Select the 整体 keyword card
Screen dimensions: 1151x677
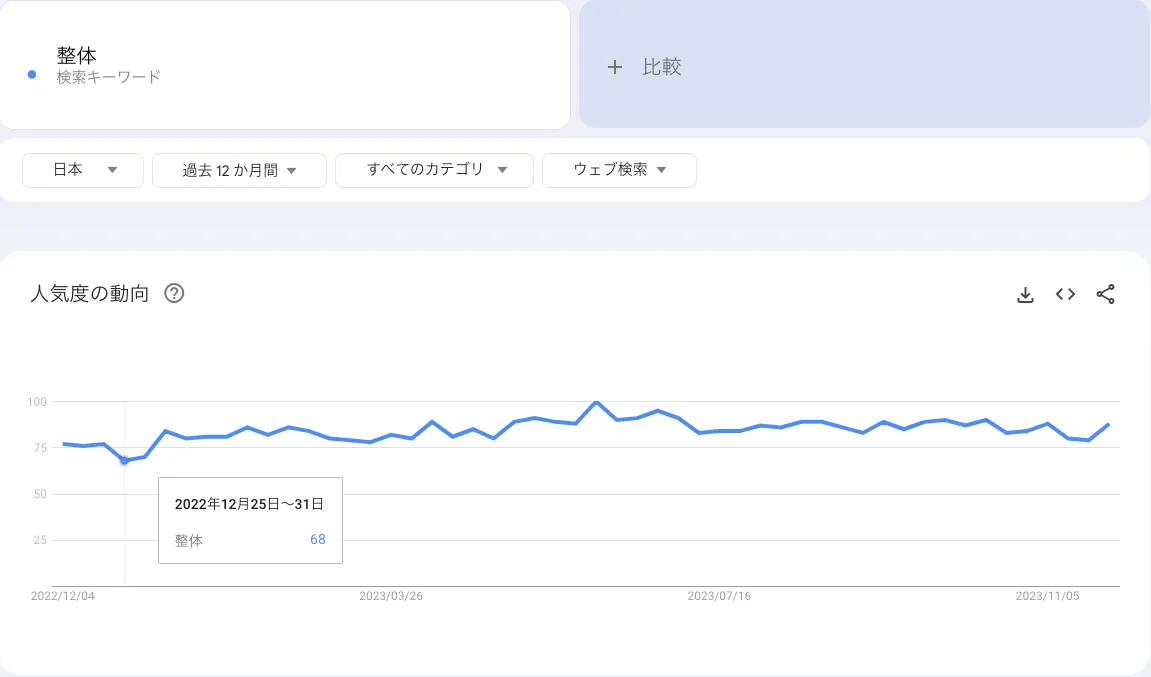(285, 64)
